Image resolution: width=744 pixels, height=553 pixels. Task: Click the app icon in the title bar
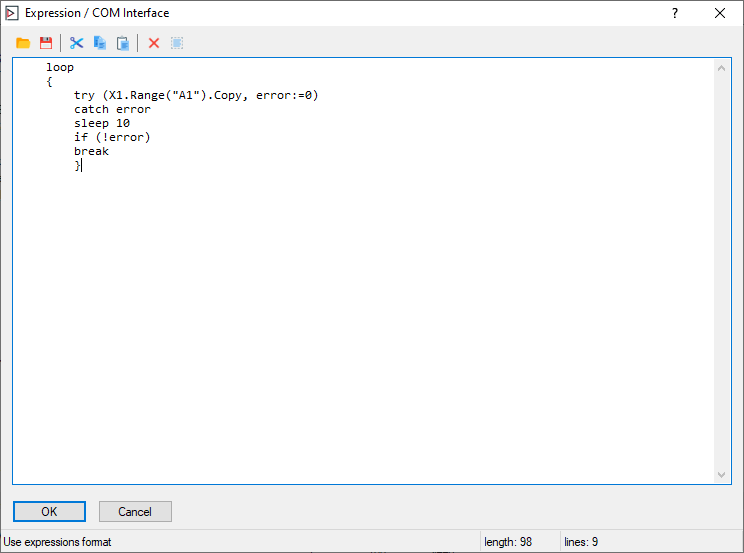(12, 13)
